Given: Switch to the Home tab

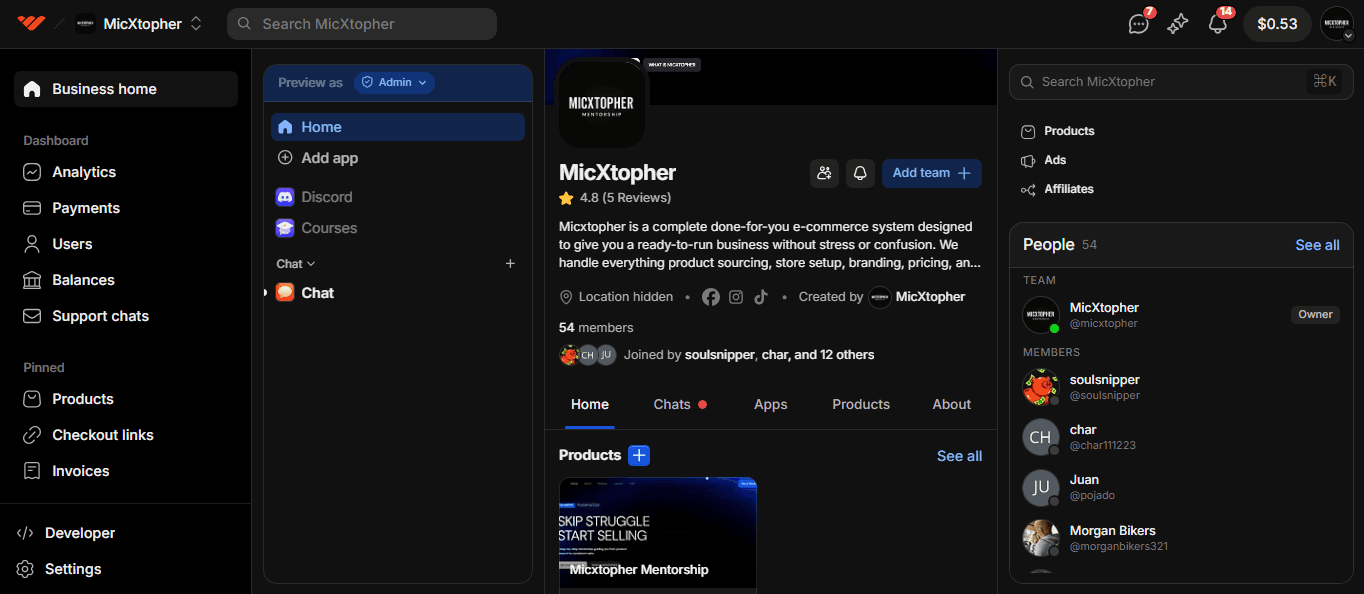Looking at the screenshot, I should tap(590, 405).
